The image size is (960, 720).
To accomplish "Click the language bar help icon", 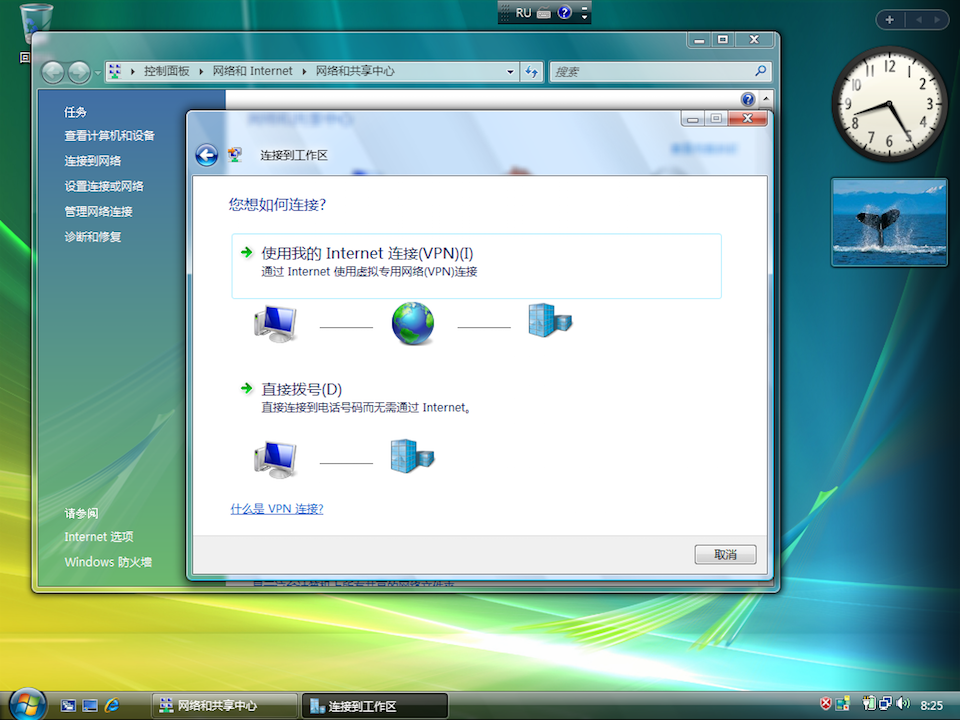I will [564, 12].
